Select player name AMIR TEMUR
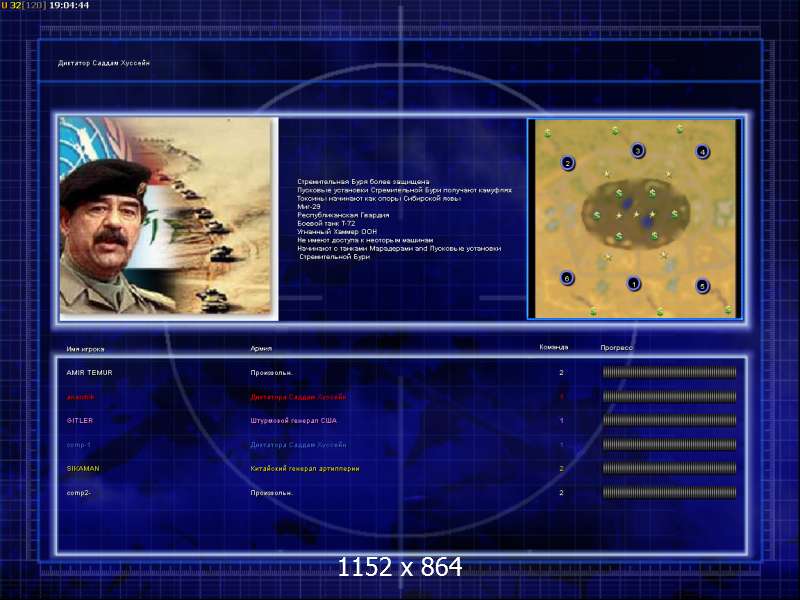 (x=89, y=372)
